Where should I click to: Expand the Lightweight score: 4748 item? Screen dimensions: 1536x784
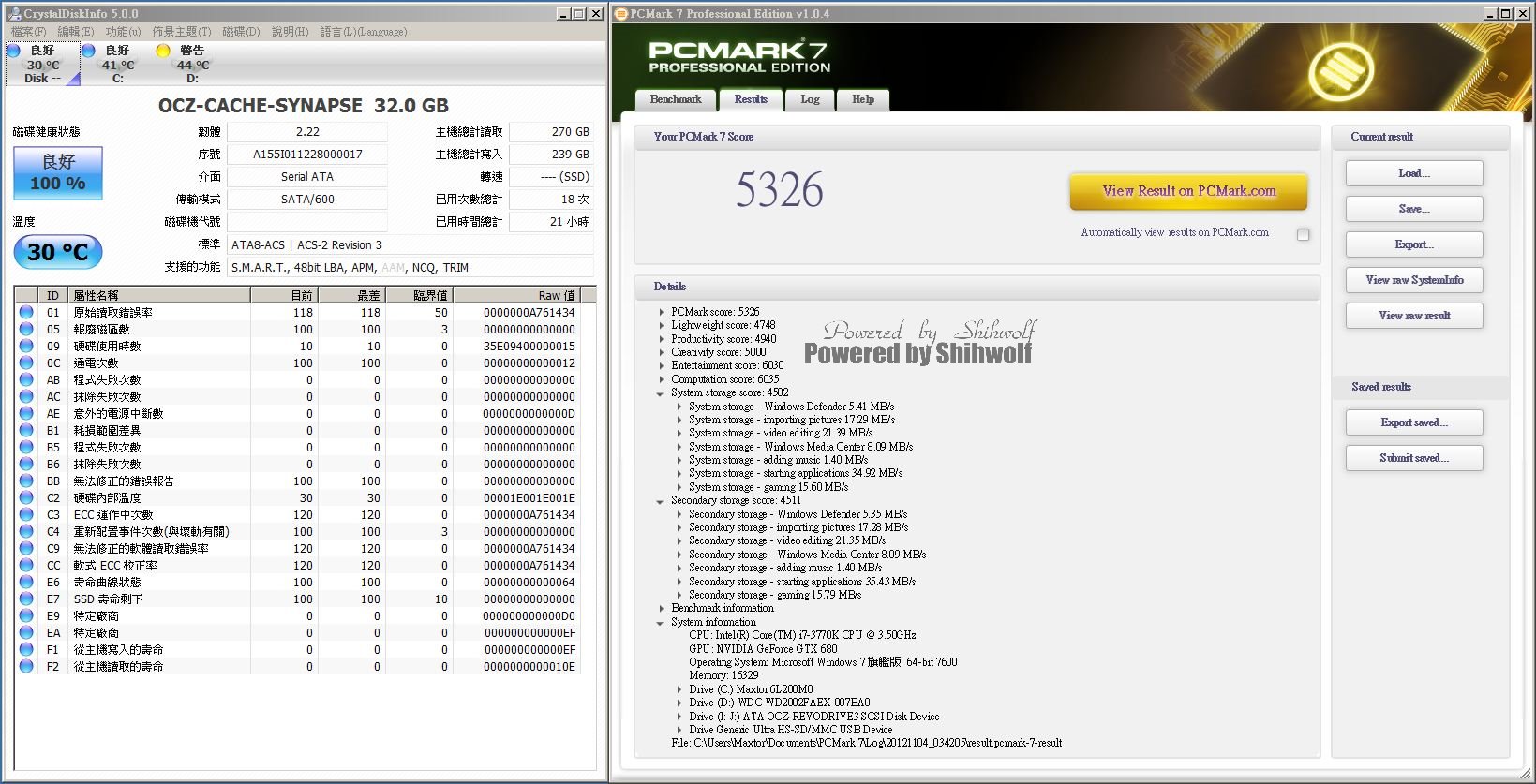pyautogui.click(x=662, y=325)
